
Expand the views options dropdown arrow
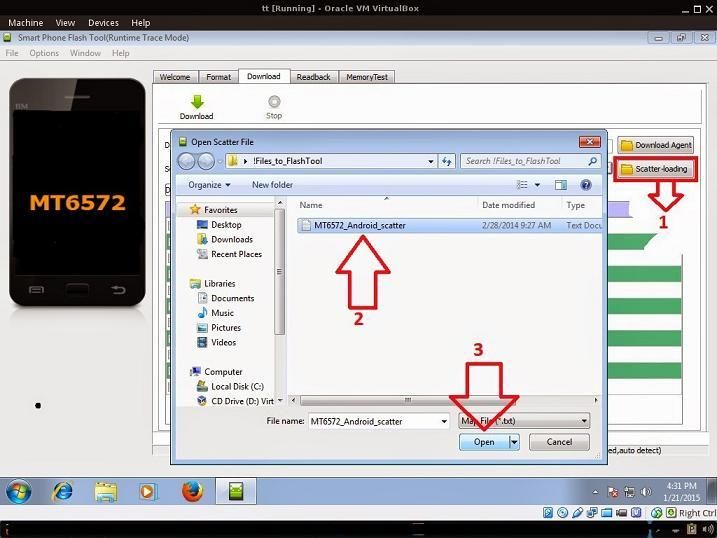point(537,185)
